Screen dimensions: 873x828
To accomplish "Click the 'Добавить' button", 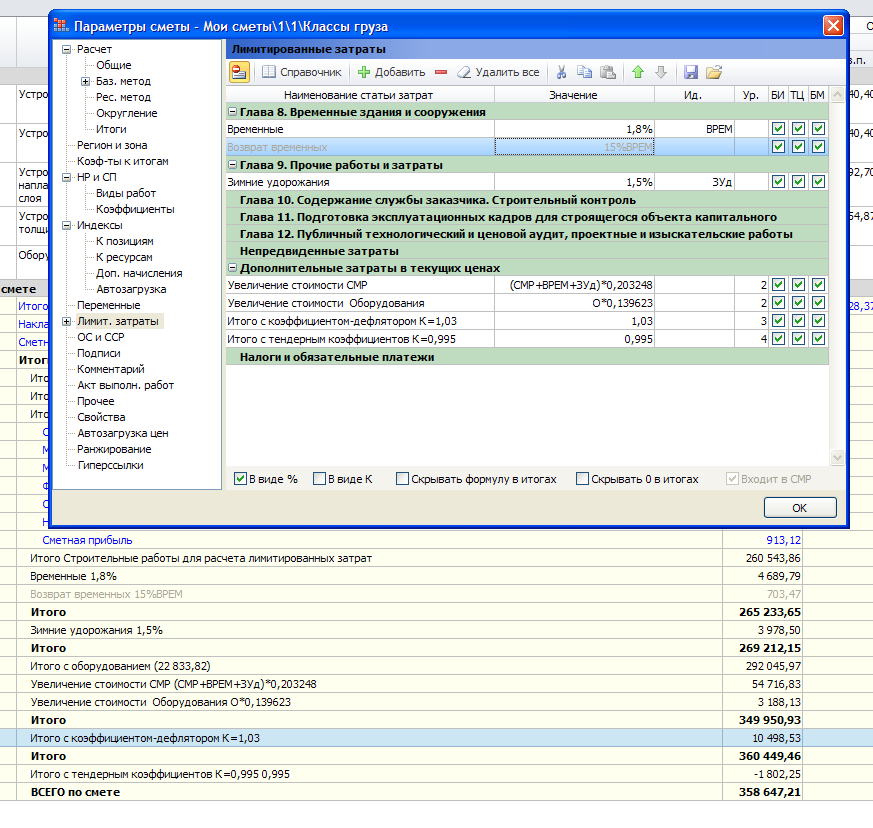I will [x=391, y=72].
